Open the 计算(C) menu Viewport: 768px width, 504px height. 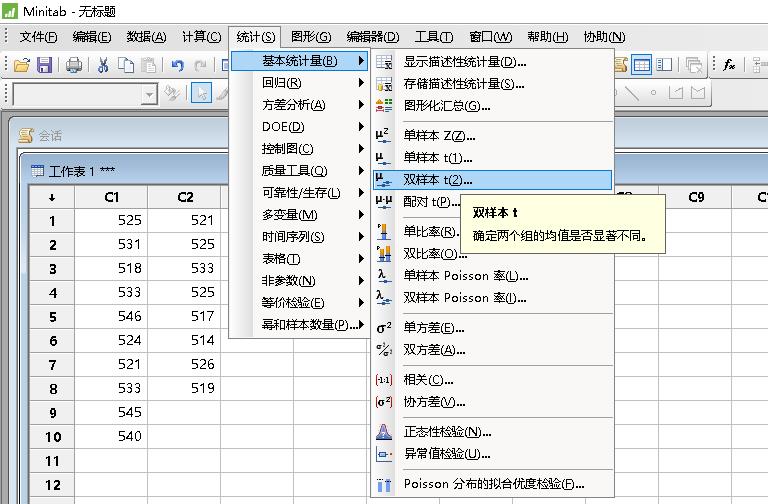point(201,37)
